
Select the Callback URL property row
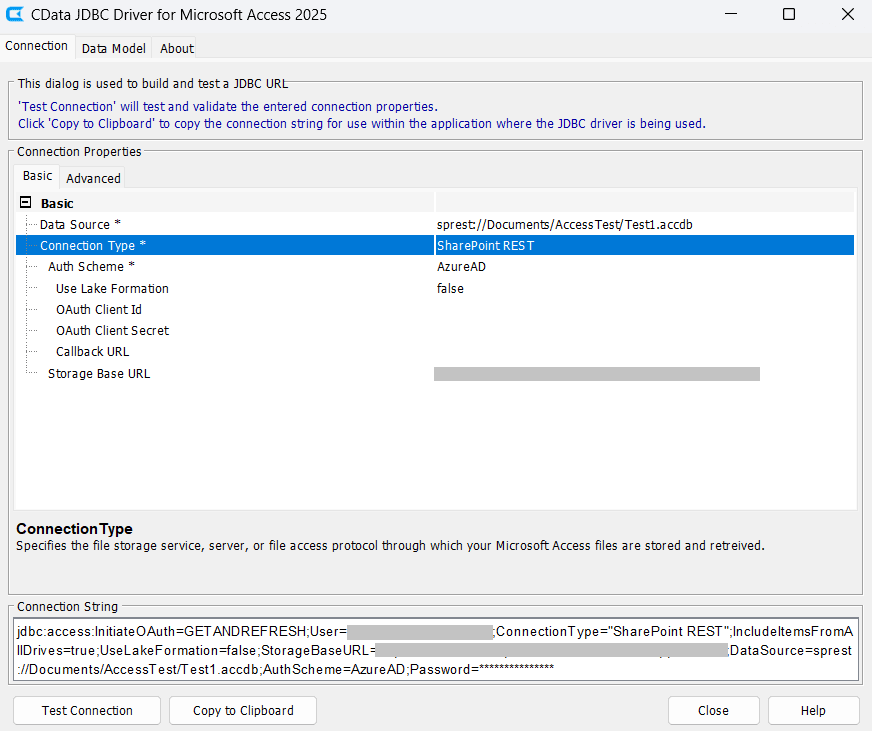[92, 352]
